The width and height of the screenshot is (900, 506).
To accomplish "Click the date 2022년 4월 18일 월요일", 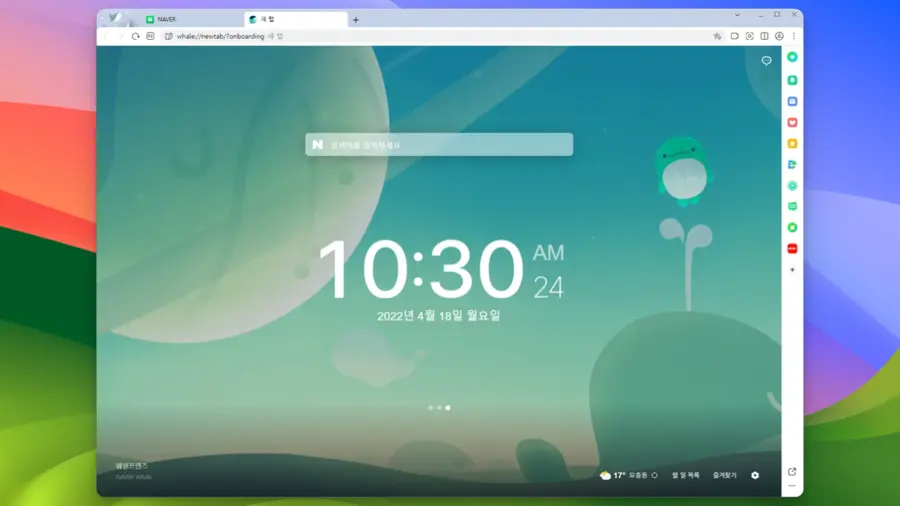I will pos(439,316).
